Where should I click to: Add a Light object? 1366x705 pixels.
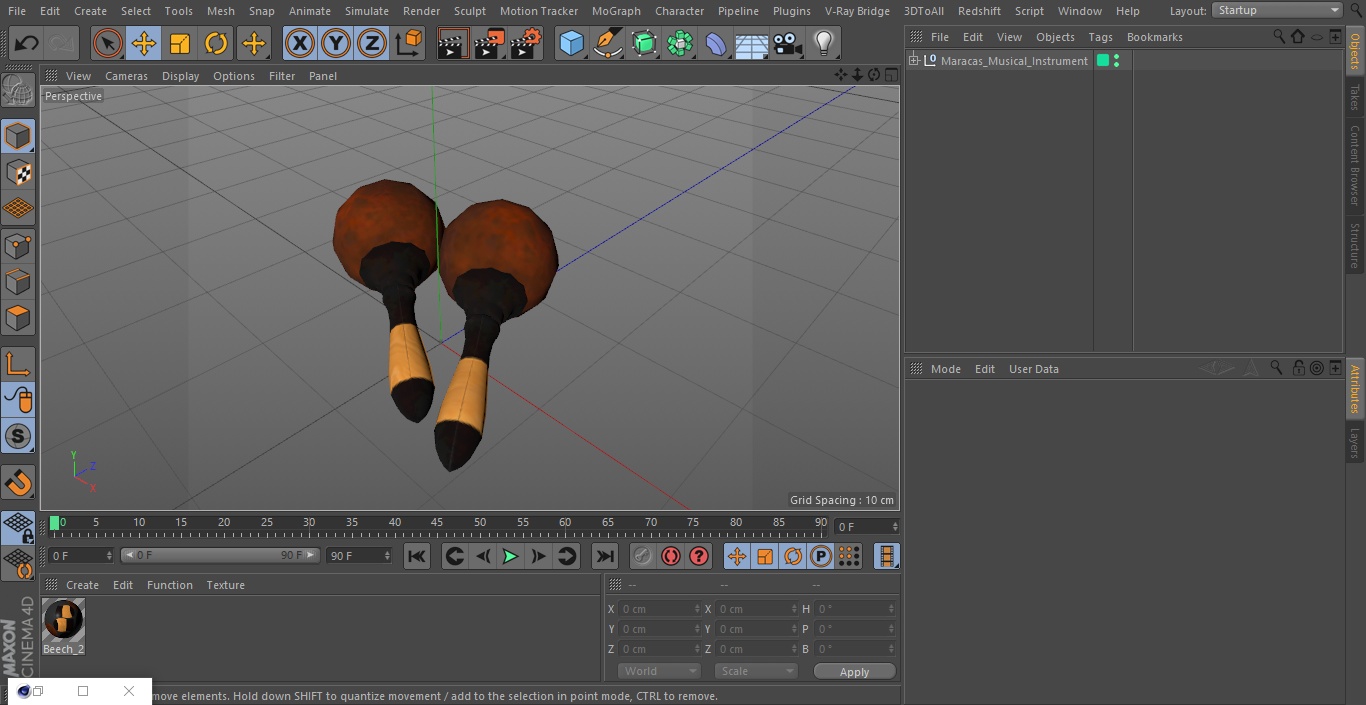(824, 43)
